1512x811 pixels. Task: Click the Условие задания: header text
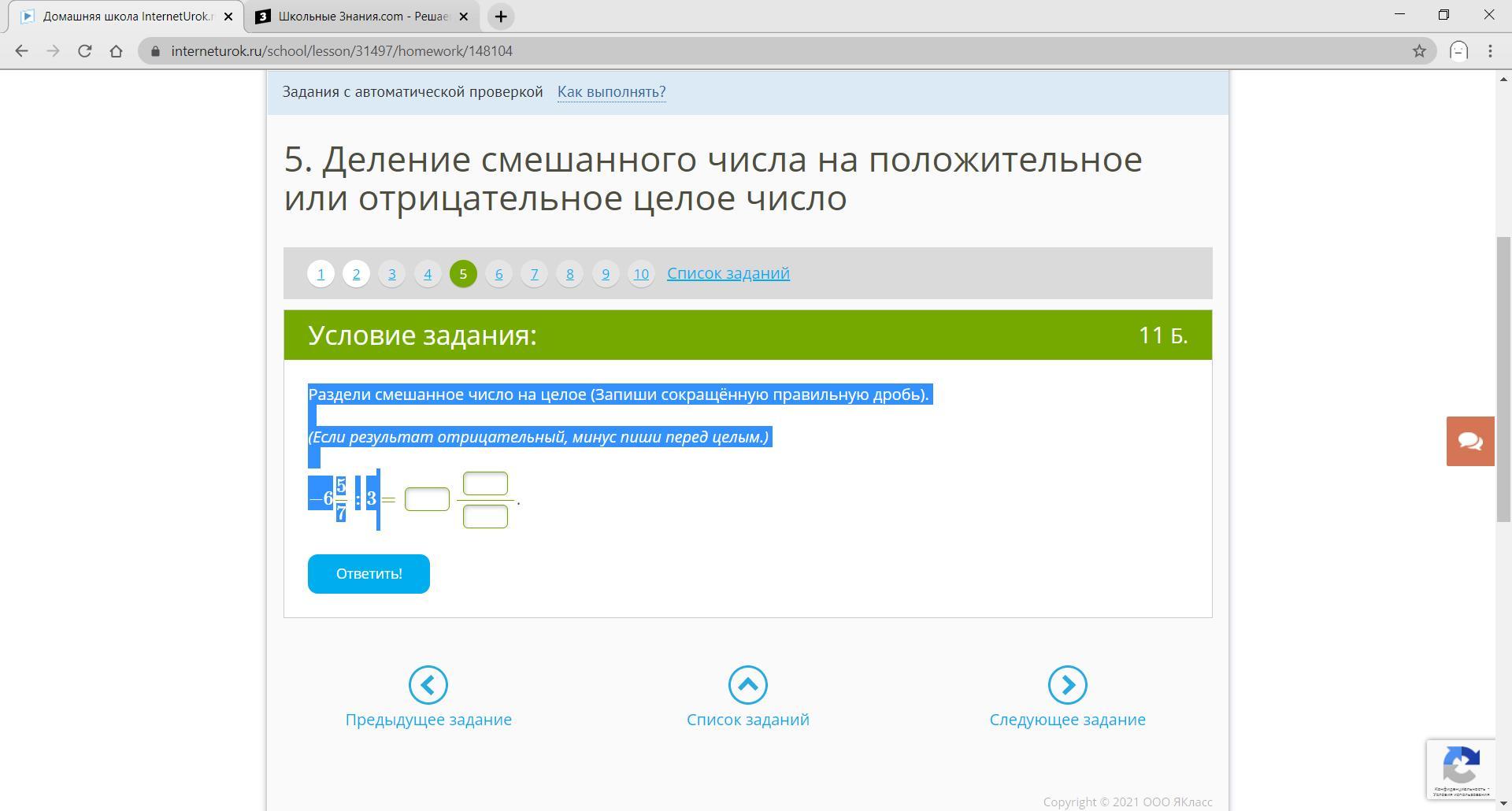point(422,335)
